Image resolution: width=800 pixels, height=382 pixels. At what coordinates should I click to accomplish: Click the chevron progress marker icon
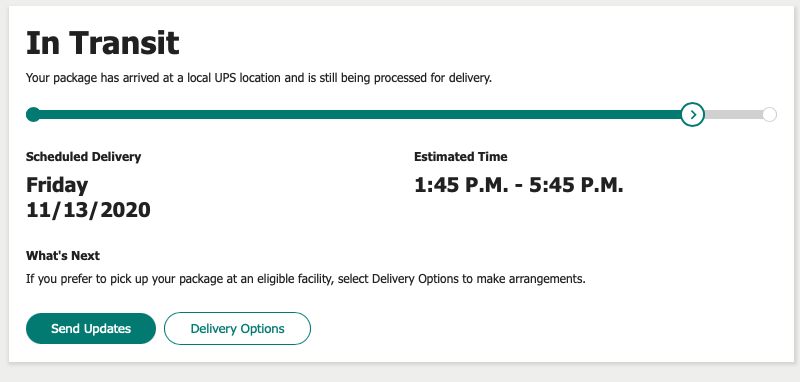point(692,115)
